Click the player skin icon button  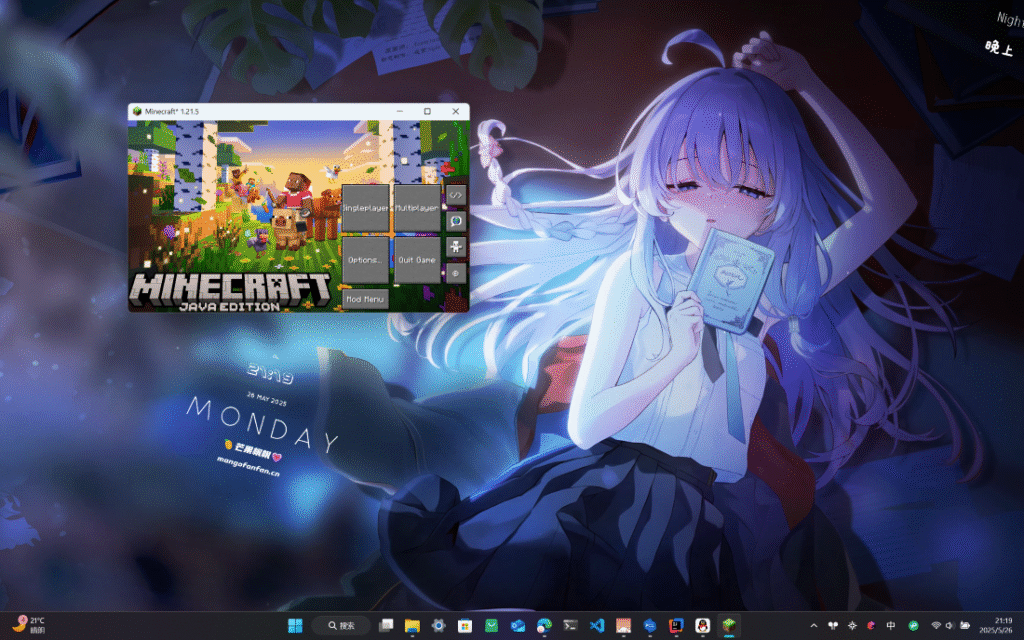click(456, 246)
